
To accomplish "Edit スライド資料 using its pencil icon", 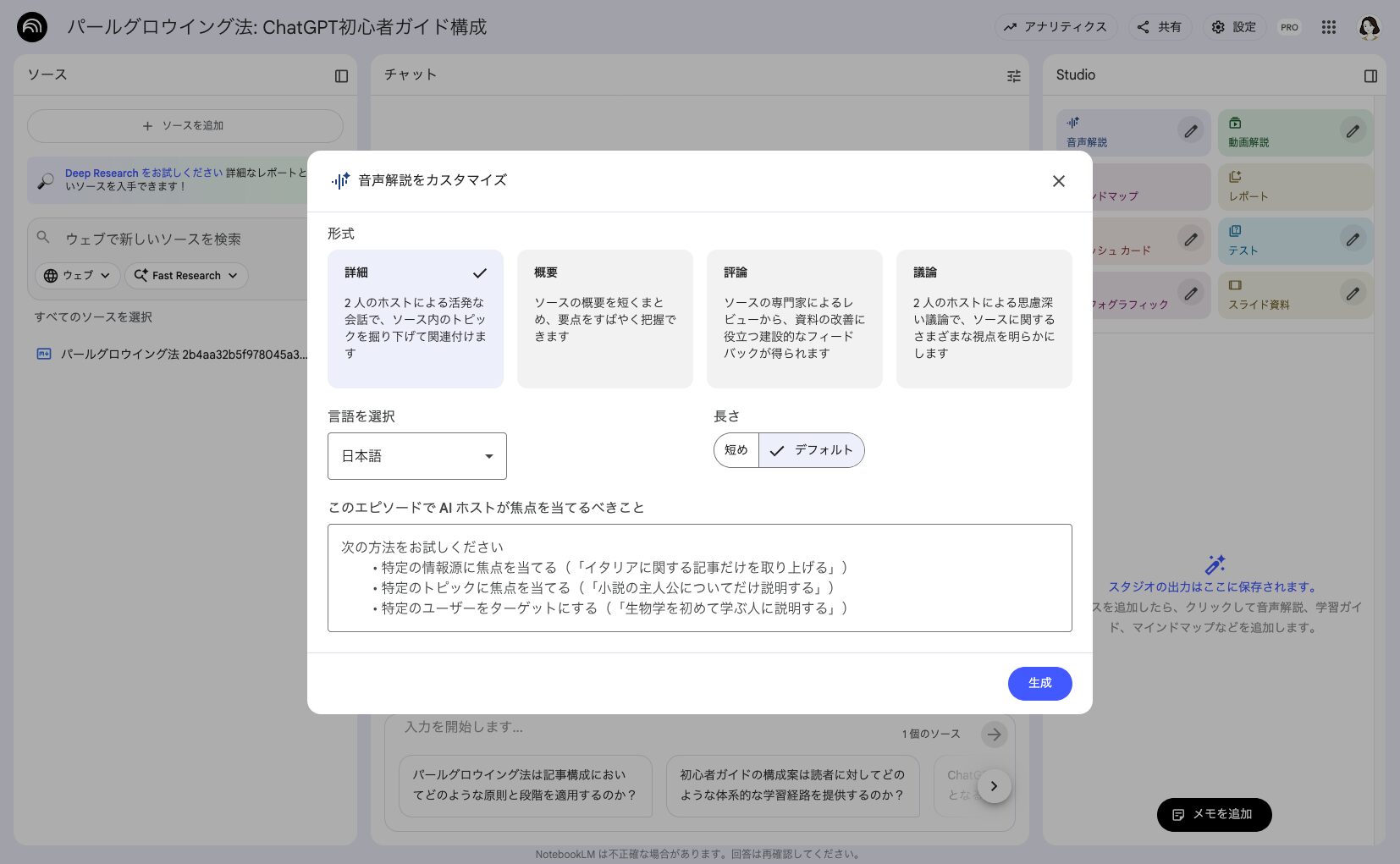I will [1352, 294].
